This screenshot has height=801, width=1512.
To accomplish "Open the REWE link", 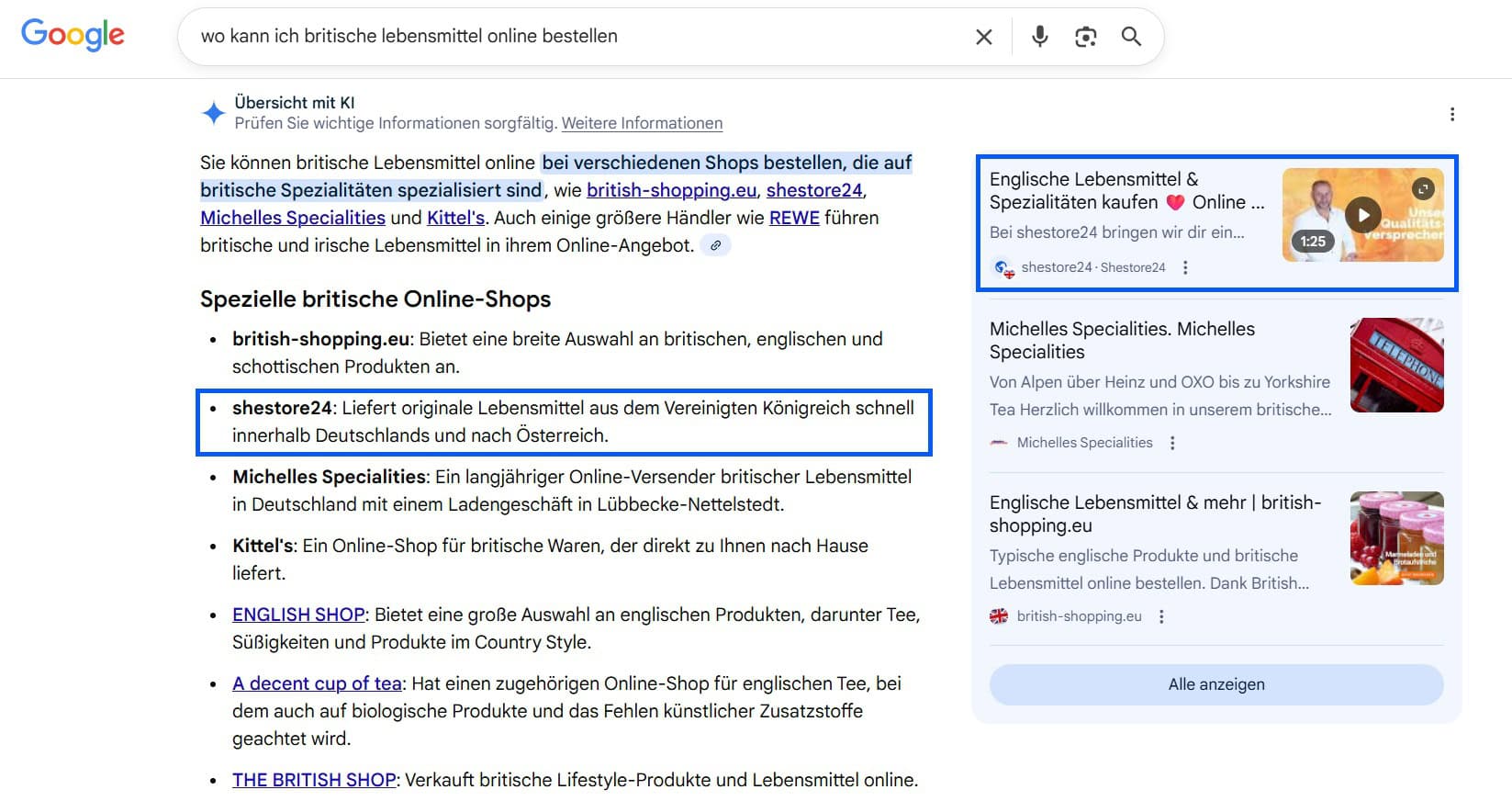I will (794, 218).
